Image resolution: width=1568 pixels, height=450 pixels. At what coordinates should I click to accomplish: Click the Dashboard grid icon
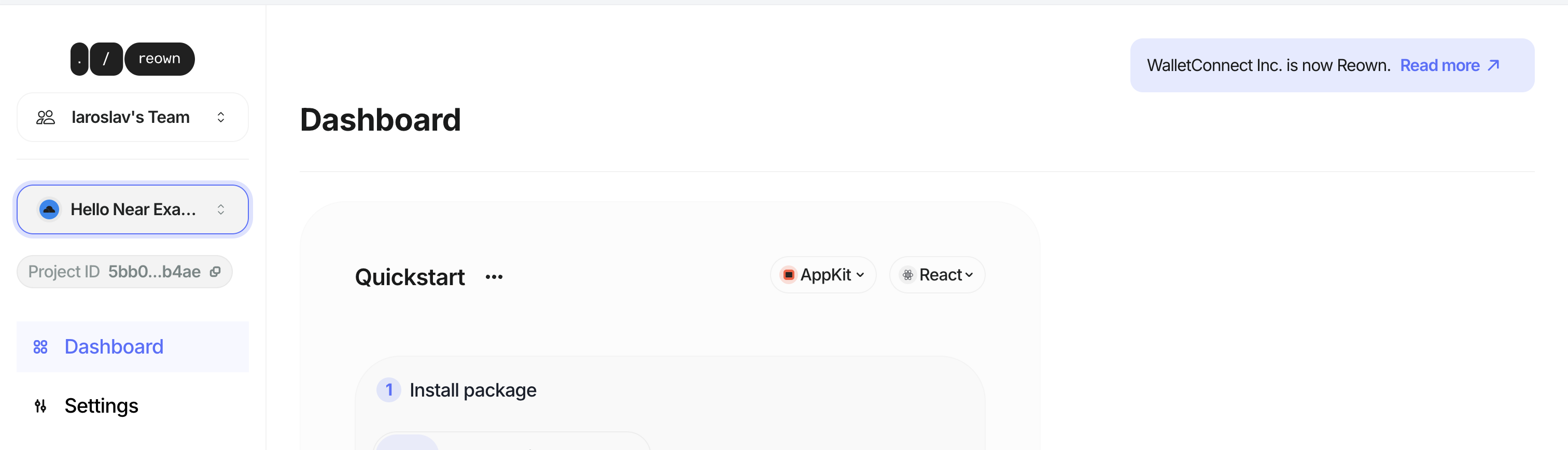coord(40,347)
